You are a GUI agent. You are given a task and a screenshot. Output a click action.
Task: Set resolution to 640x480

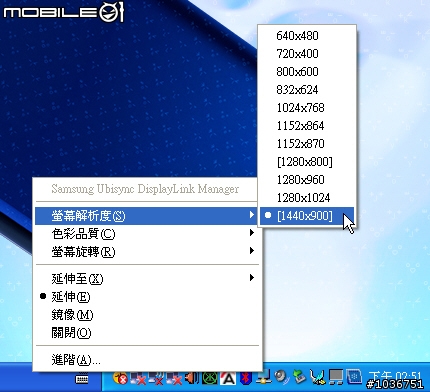(x=307, y=36)
